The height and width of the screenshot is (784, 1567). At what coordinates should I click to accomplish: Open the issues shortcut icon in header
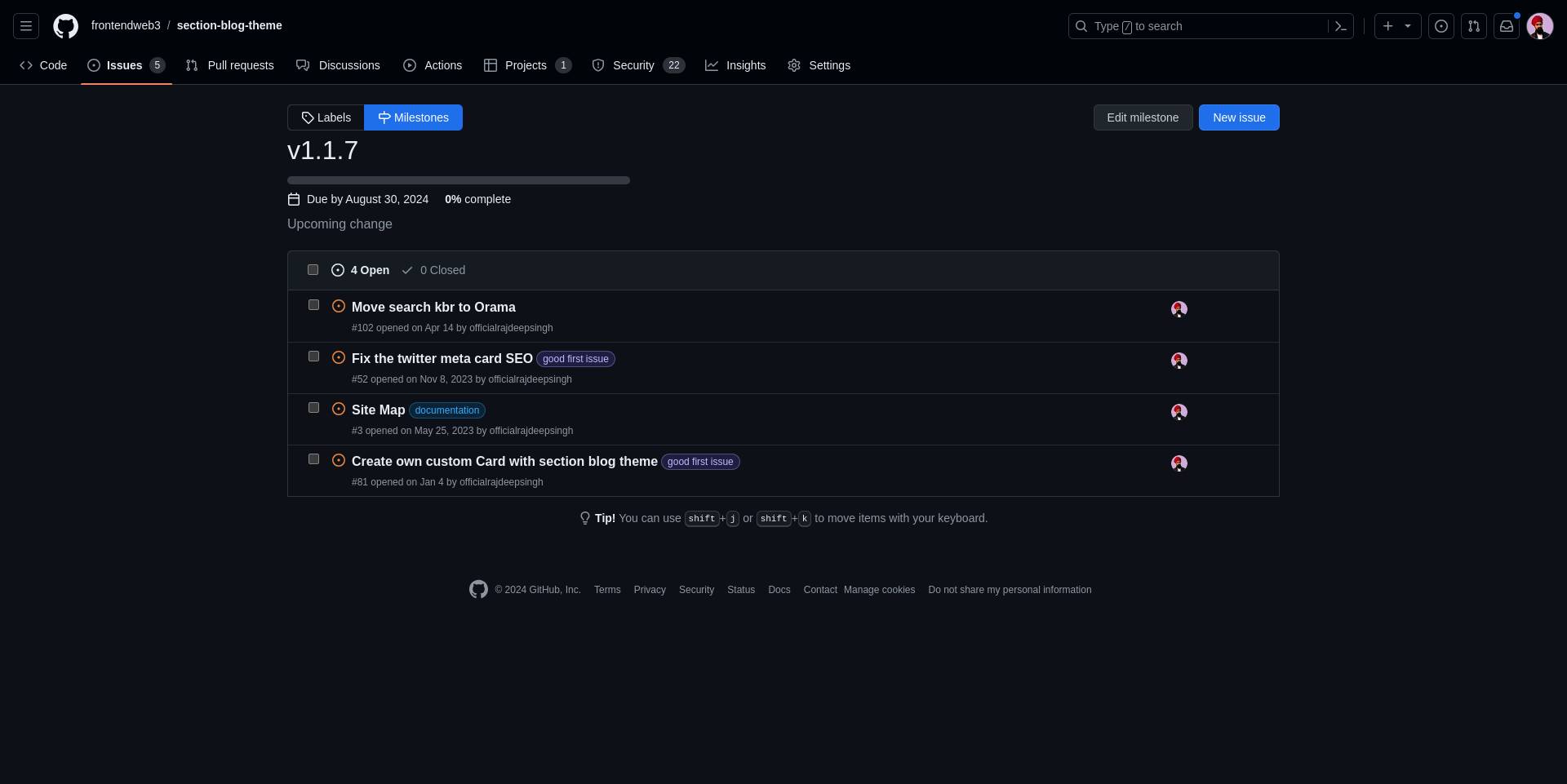tap(1441, 26)
